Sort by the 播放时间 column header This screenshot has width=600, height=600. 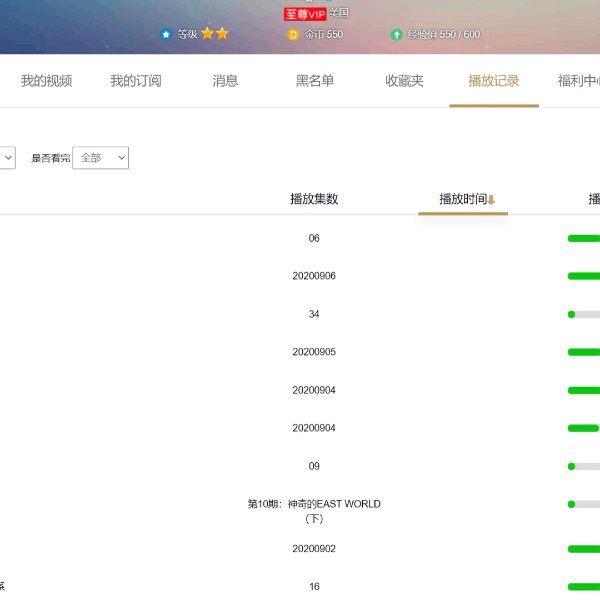pyautogui.click(x=463, y=199)
